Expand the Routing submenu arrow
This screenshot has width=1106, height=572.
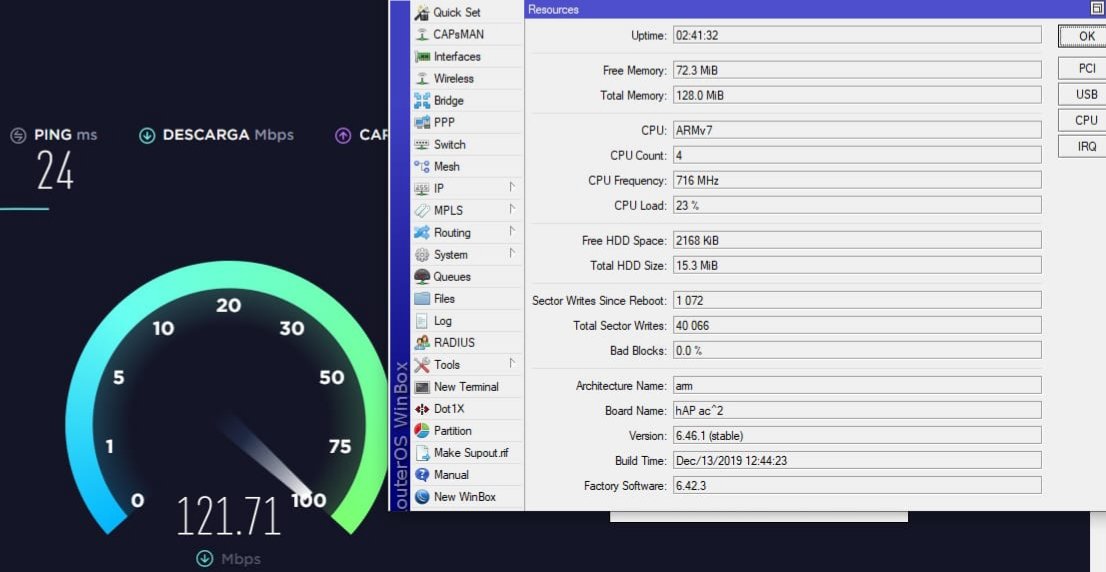pos(512,231)
